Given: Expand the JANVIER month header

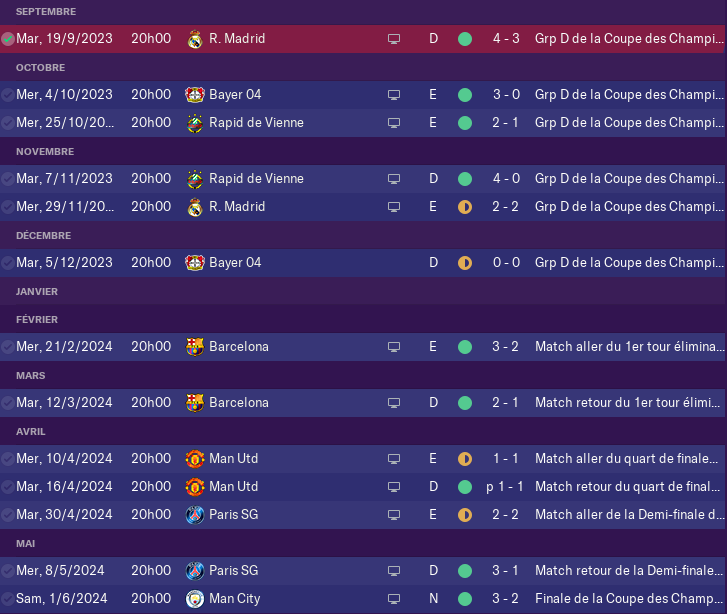Looking at the screenshot, I should click(37, 292).
